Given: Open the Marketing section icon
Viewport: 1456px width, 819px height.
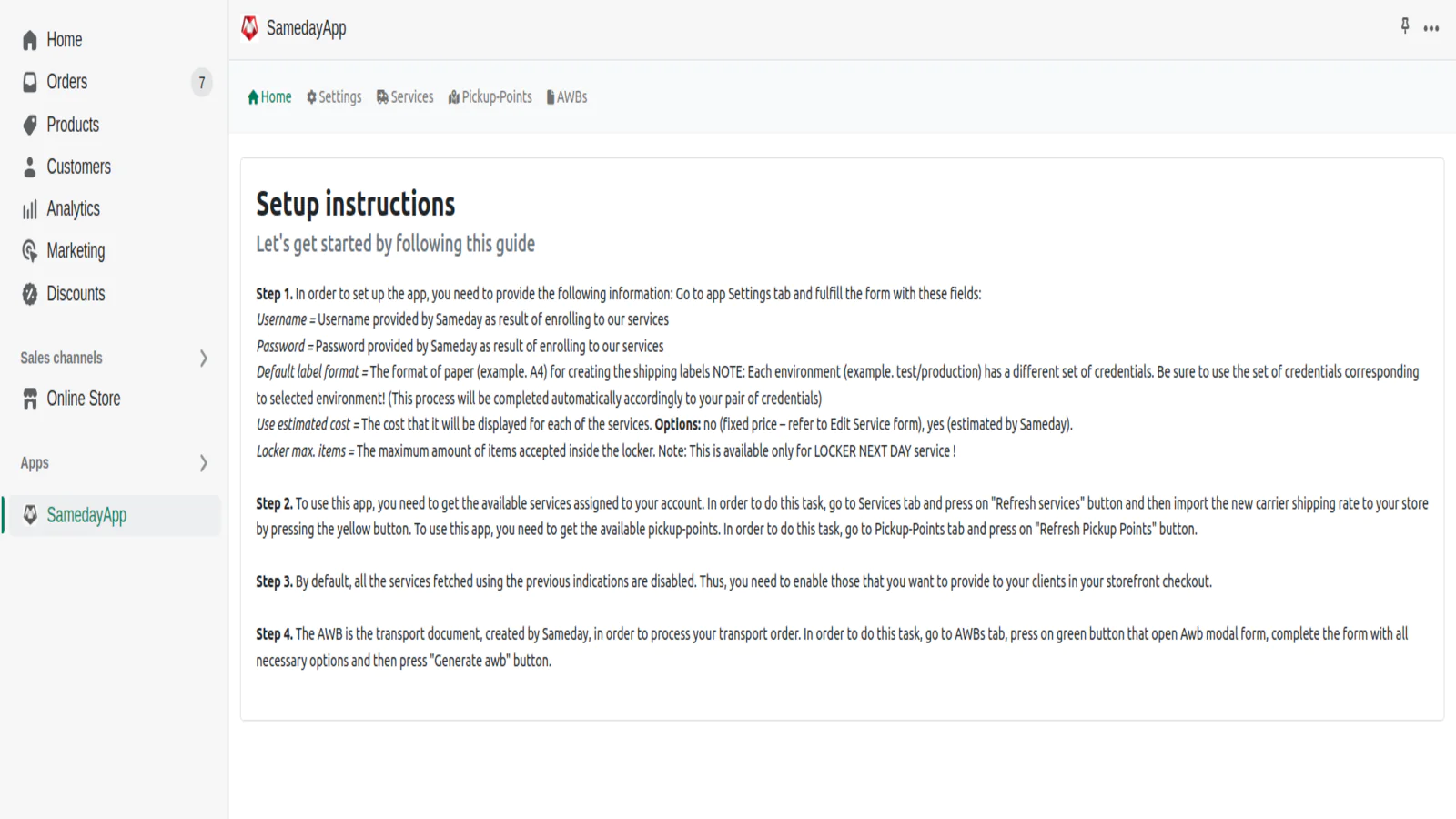Looking at the screenshot, I should (29, 250).
